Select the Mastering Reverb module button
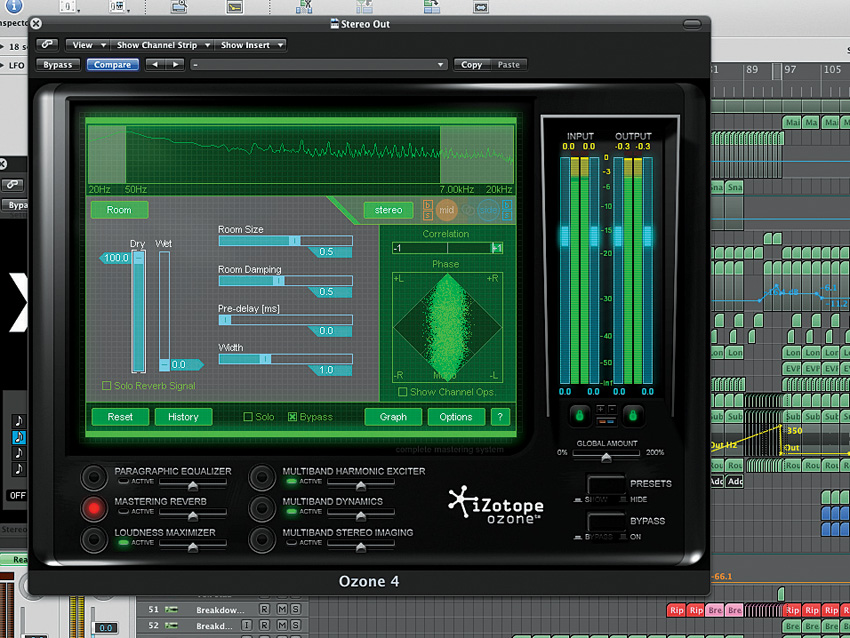Viewport: 850px width, 638px height. click(94, 507)
